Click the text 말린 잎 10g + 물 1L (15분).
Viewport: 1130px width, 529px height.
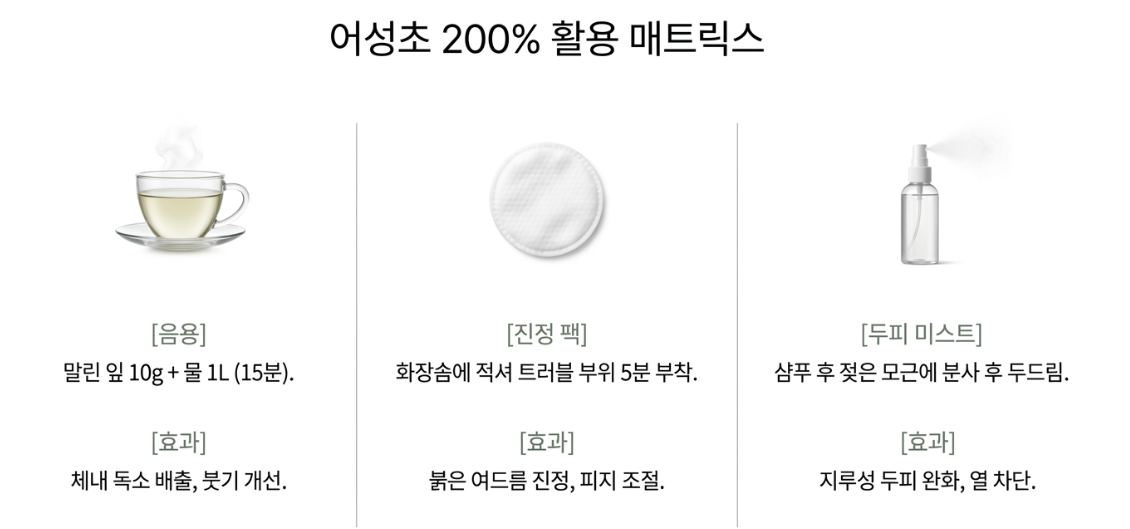[179, 373]
